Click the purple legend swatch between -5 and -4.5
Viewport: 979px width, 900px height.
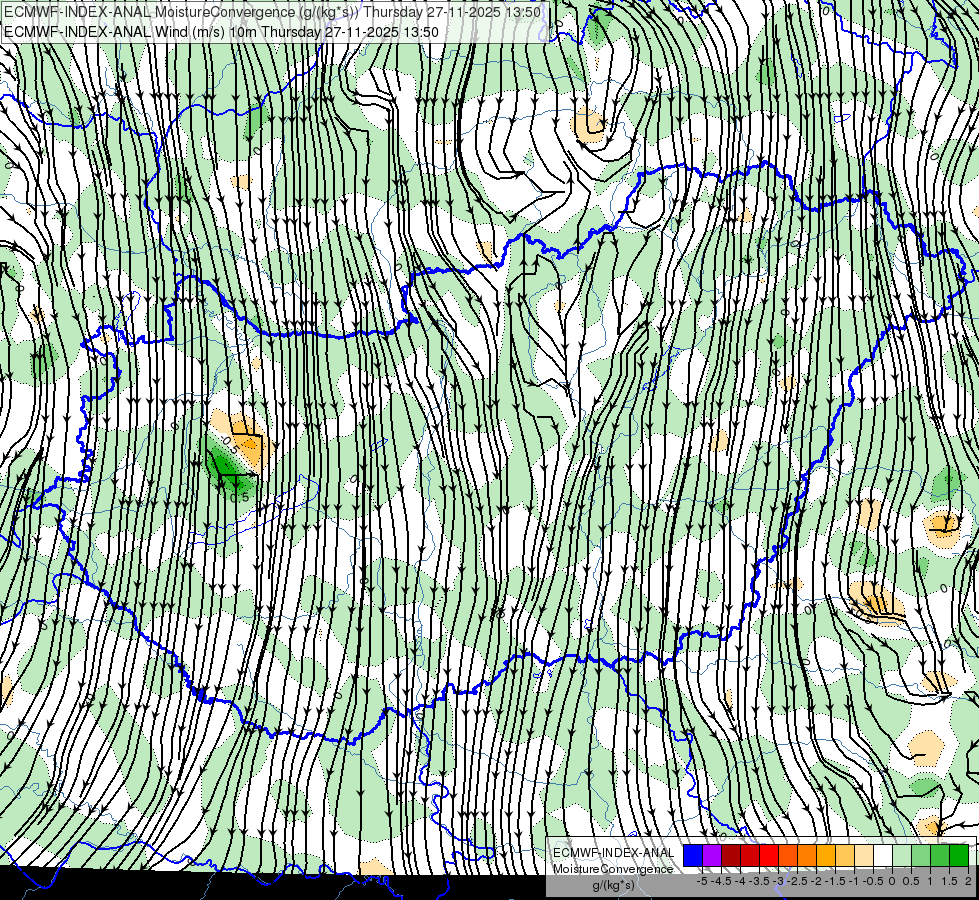point(712,855)
